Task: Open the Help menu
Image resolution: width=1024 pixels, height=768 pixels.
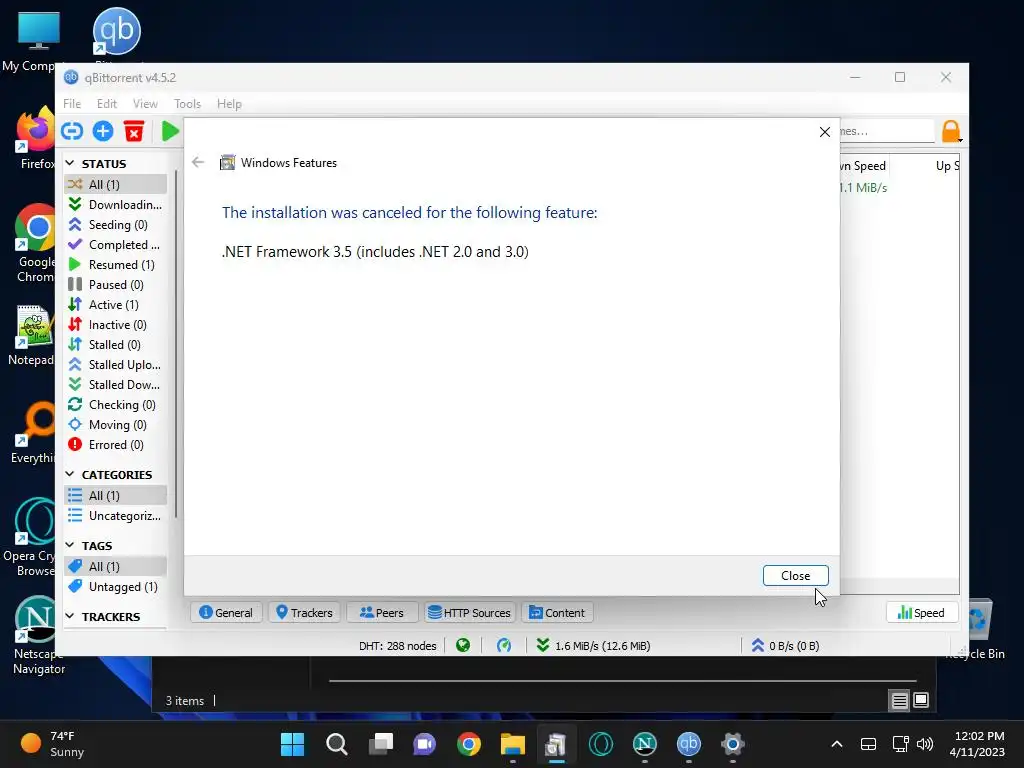Action: pos(229,104)
